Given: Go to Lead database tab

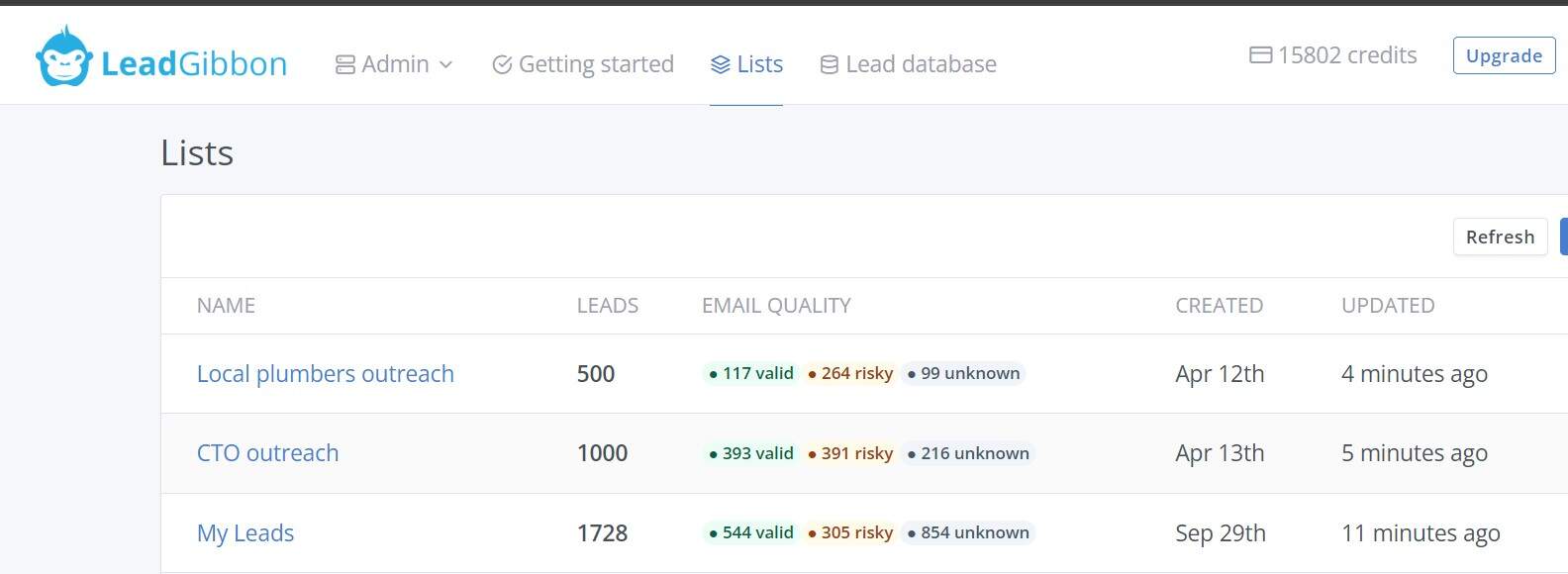Looking at the screenshot, I should (921, 64).
